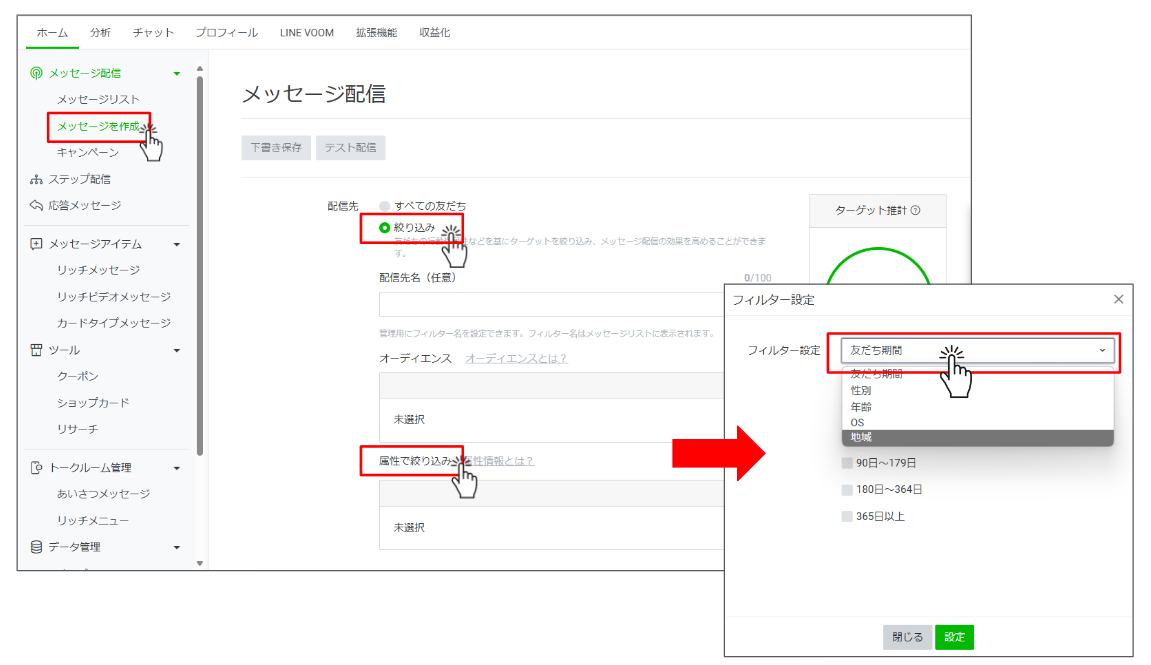Collapse the メッセージ配信 section arrow

click(176, 73)
